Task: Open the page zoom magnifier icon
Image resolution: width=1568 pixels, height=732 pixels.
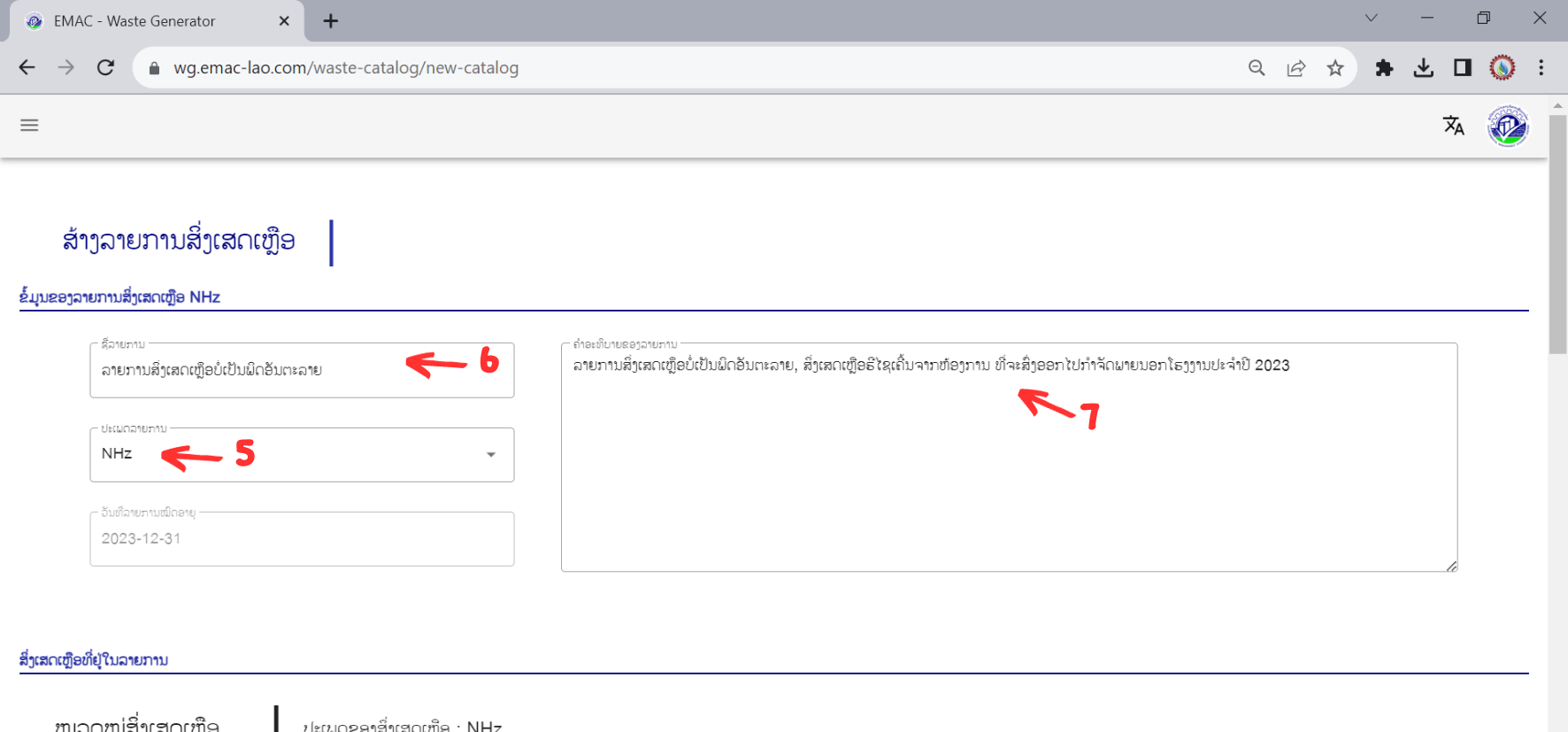Action: point(1257,68)
